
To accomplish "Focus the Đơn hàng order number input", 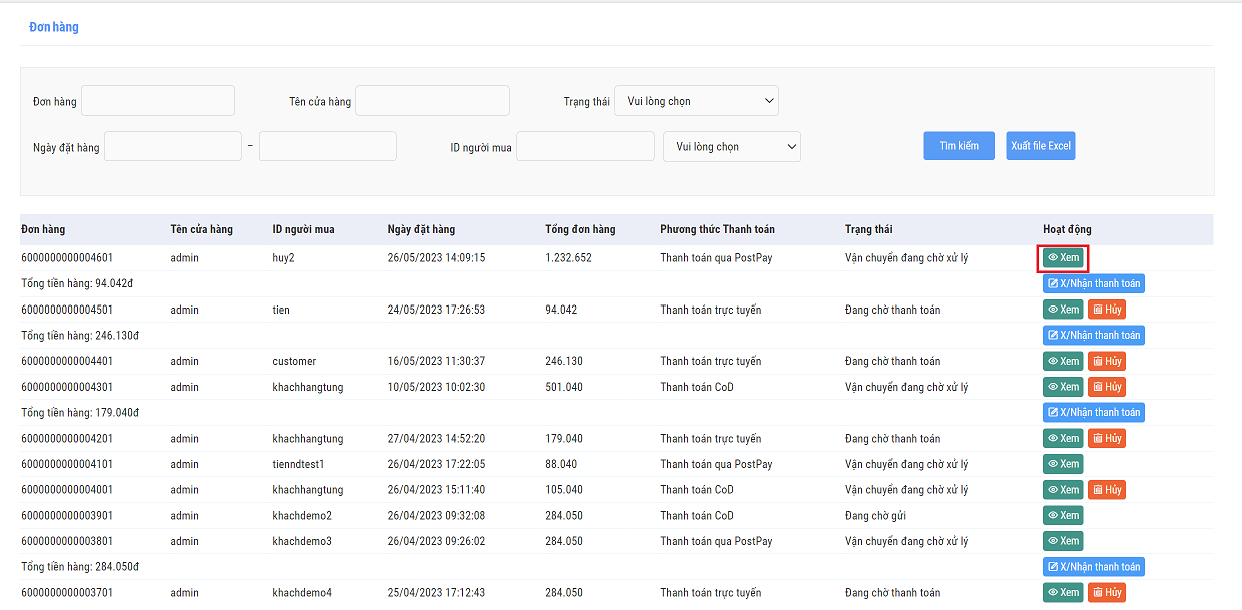I will point(158,101).
